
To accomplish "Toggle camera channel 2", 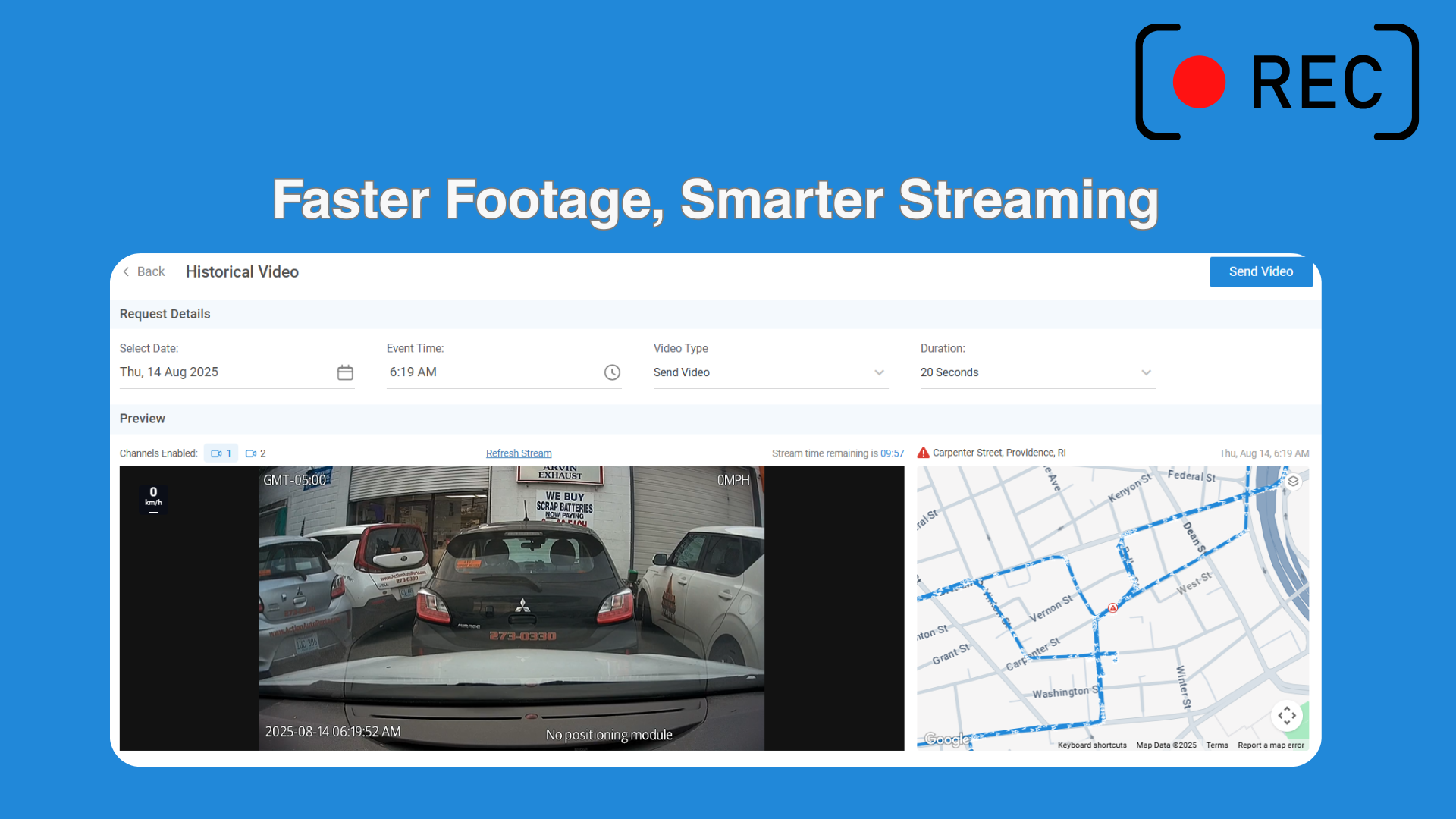I will [256, 453].
